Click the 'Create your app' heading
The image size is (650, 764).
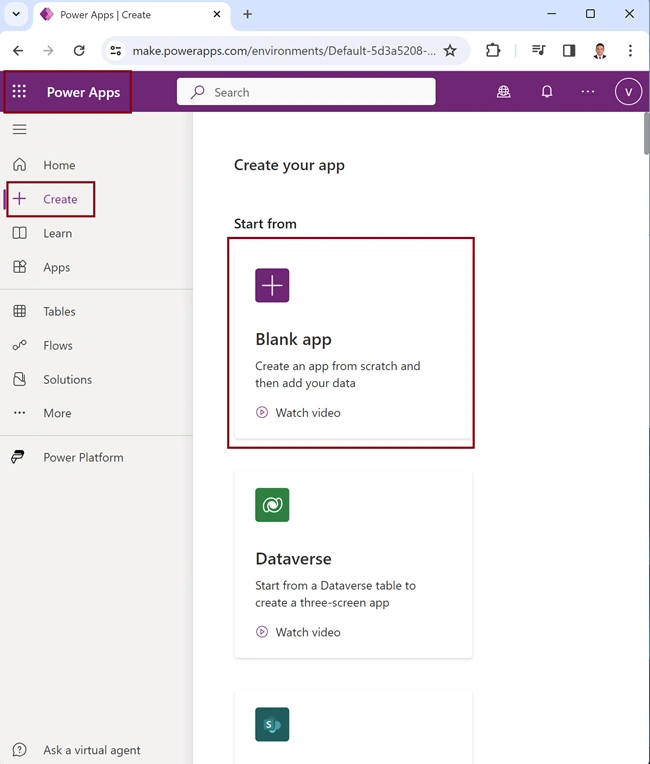pos(289,166)
